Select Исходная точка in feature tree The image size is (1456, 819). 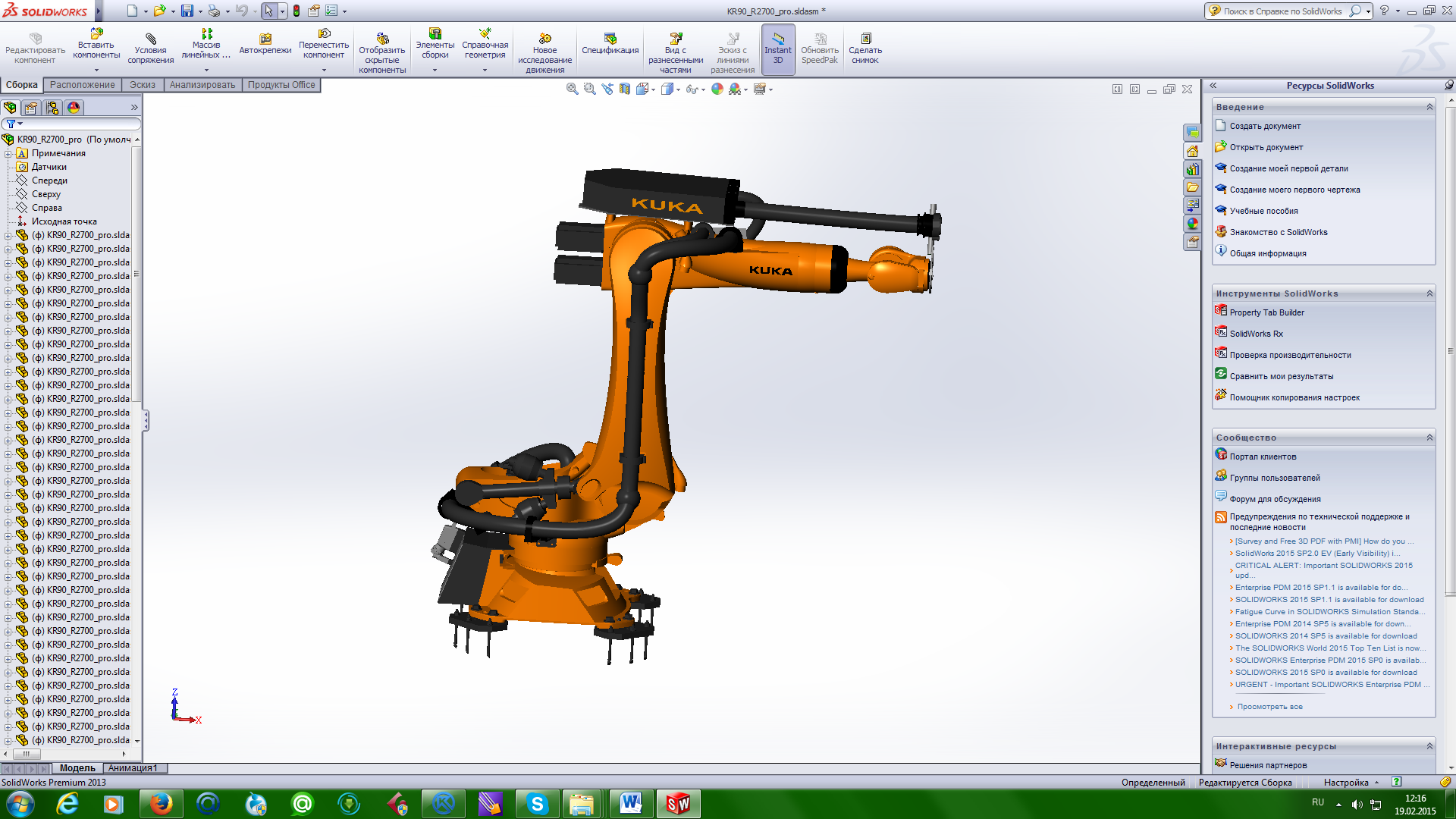point(64,221)
